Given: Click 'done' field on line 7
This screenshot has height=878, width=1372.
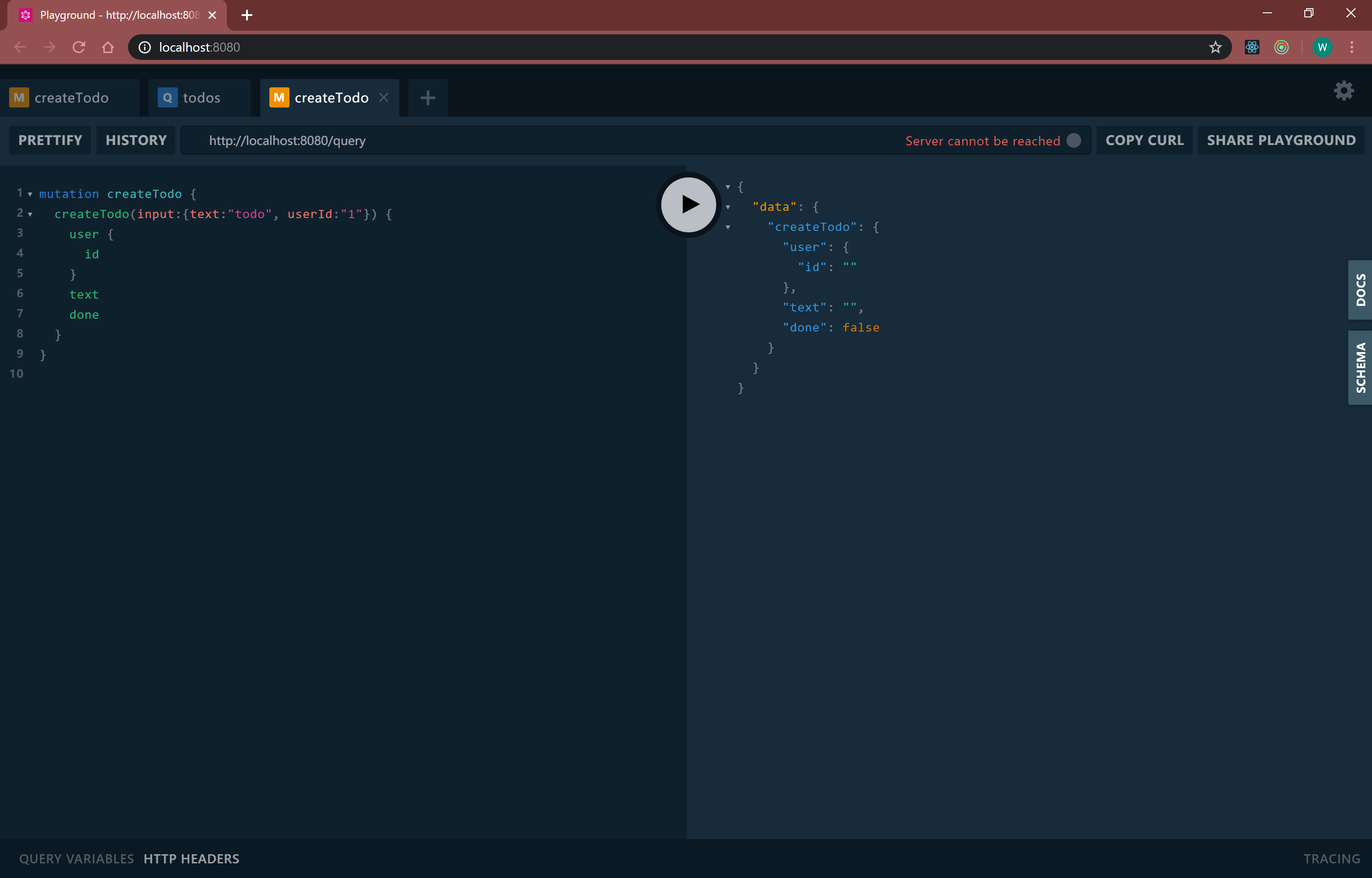Looking at the screenshot, I should point(84,315).
